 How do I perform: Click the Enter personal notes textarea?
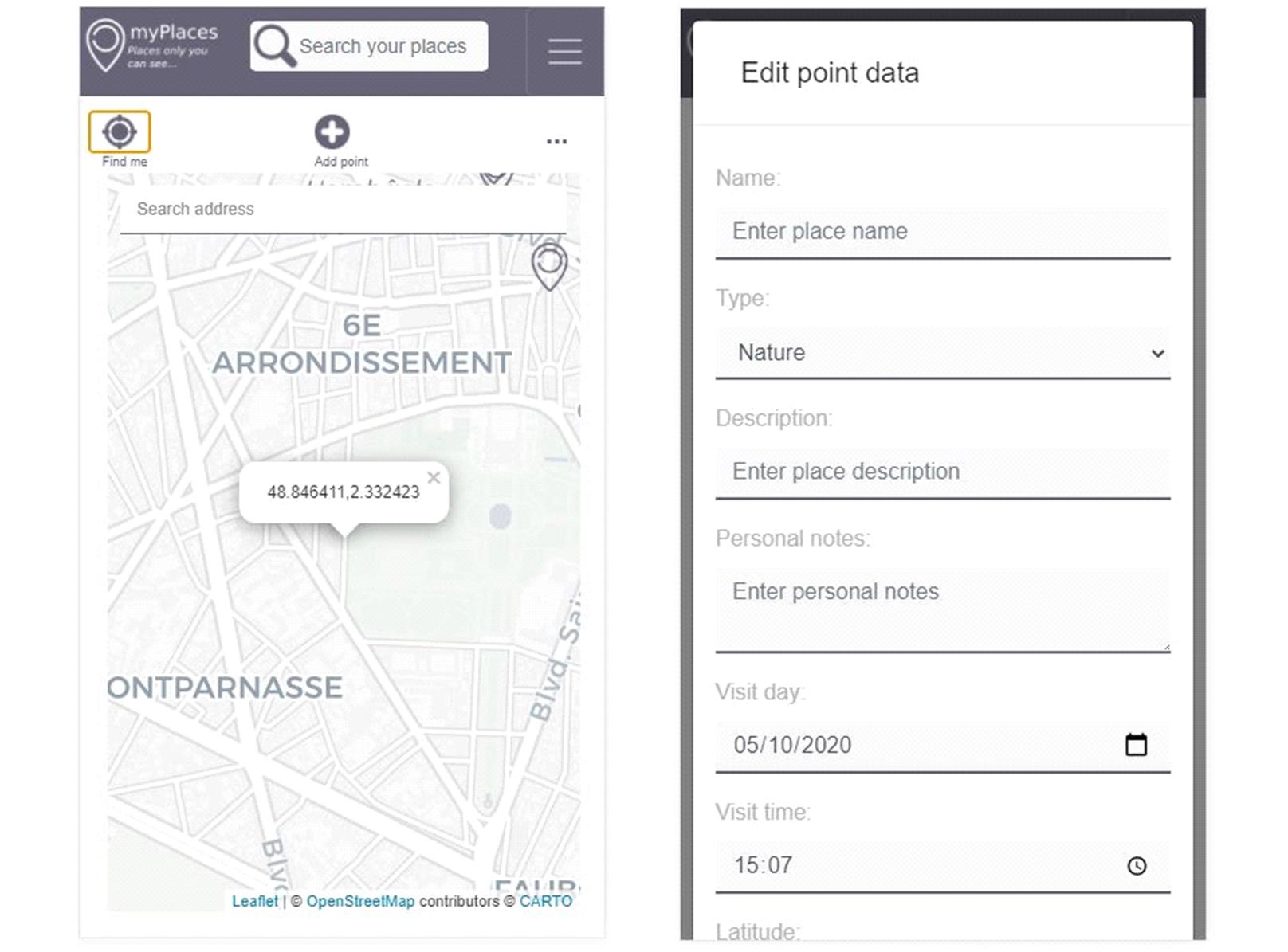pyautogui.click(x=943, y=610)
